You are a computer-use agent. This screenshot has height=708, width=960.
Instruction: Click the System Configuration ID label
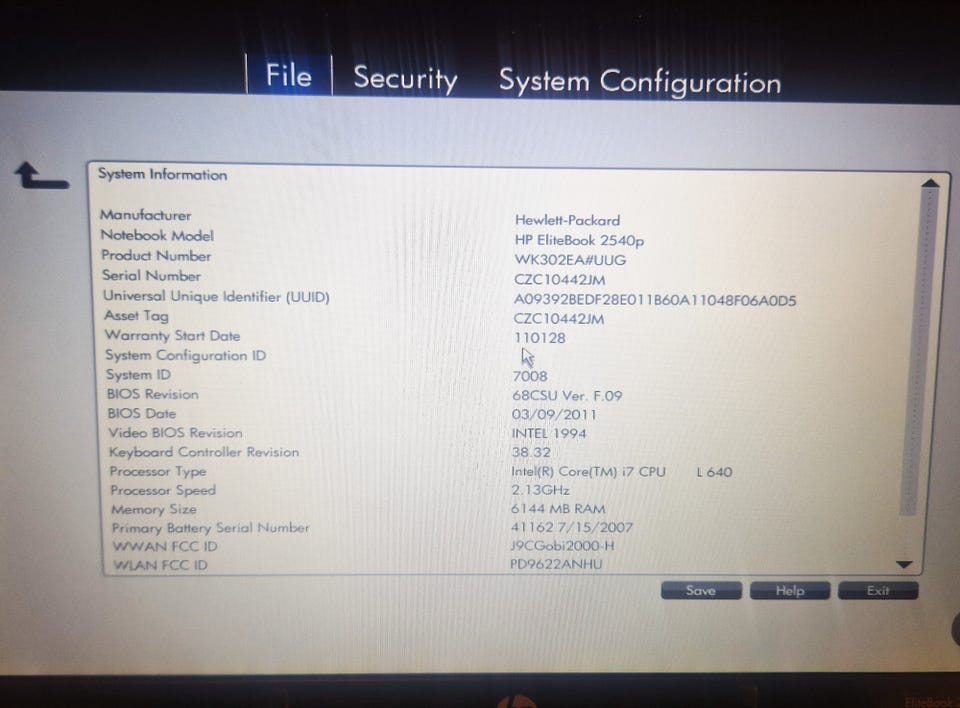coord(186,355)
